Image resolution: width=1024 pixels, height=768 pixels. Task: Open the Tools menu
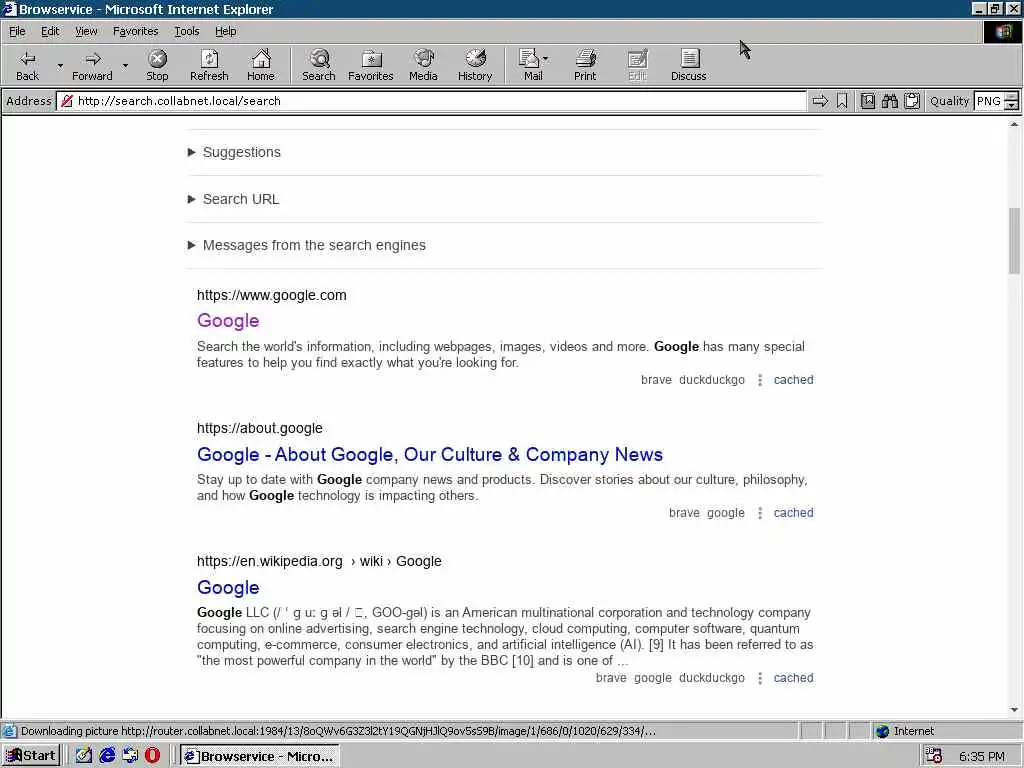tap(186, 31)
